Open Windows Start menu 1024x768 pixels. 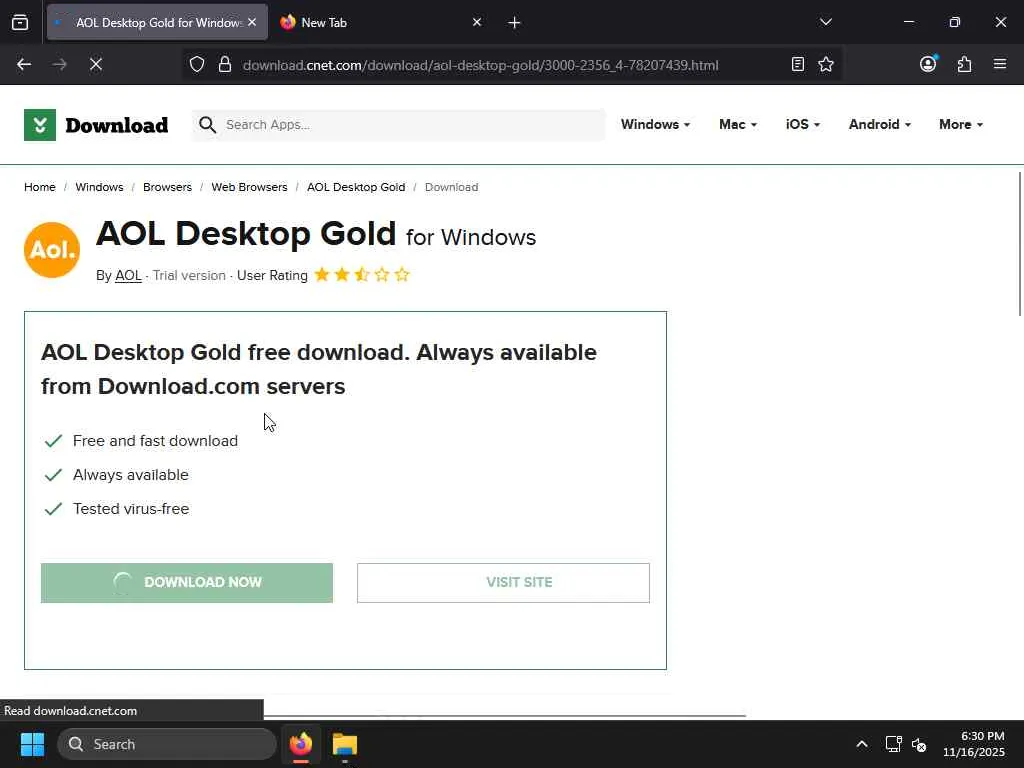click(x=32, y=744)
